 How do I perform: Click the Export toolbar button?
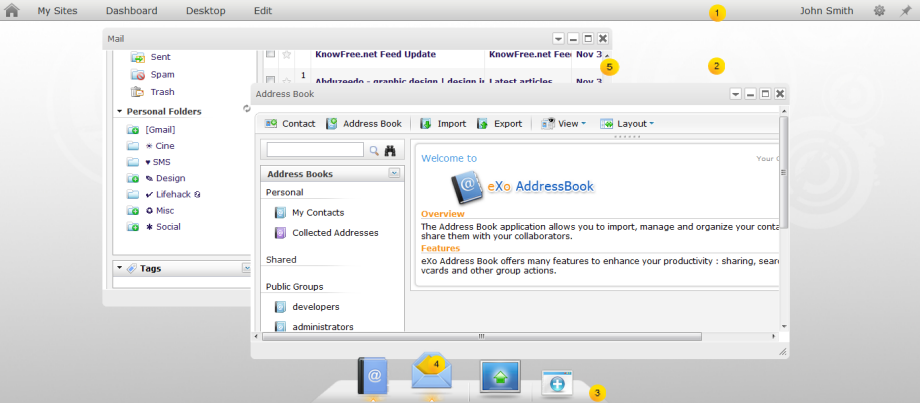[500, 124]
